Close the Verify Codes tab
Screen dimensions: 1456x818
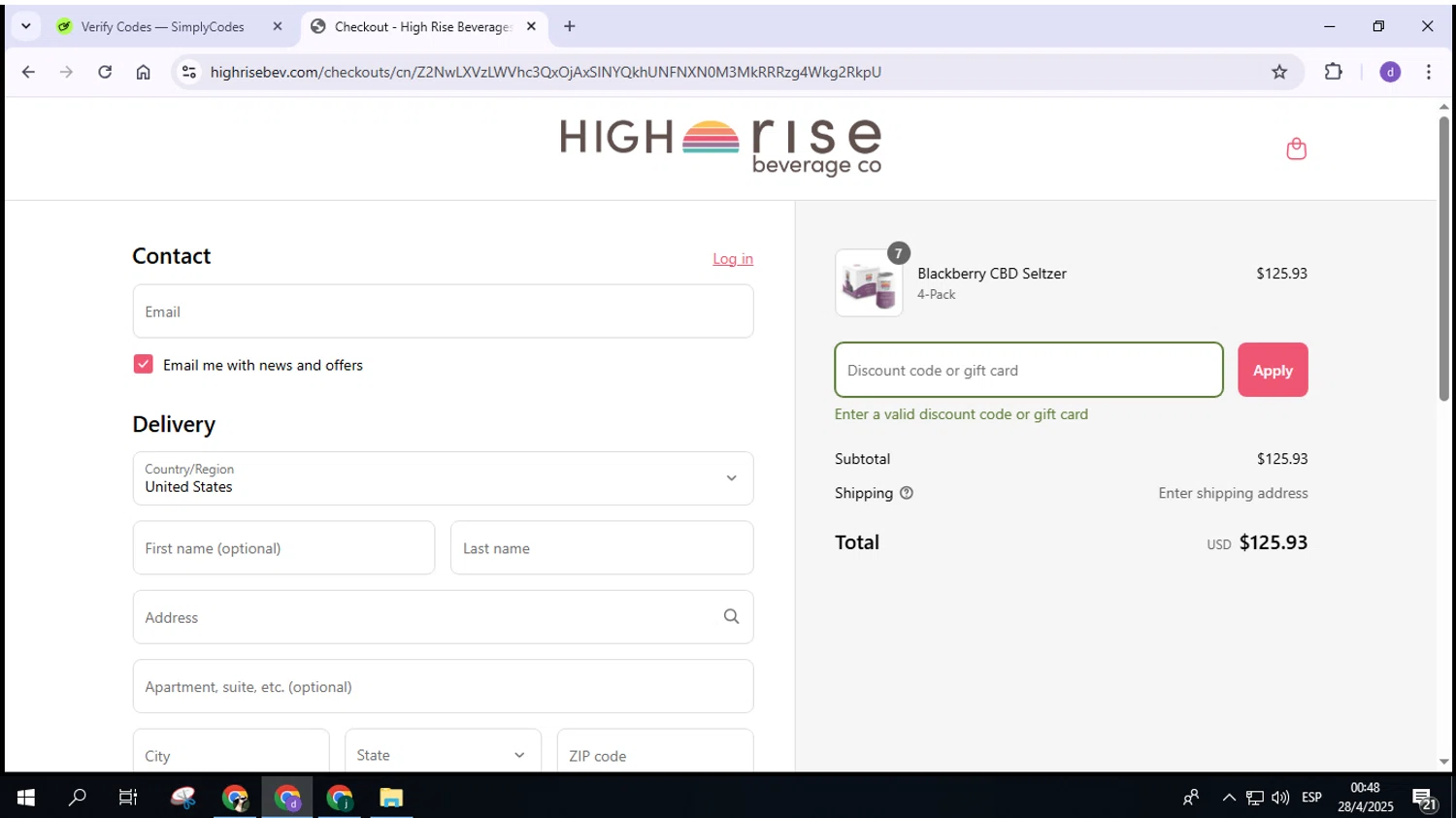278,26
